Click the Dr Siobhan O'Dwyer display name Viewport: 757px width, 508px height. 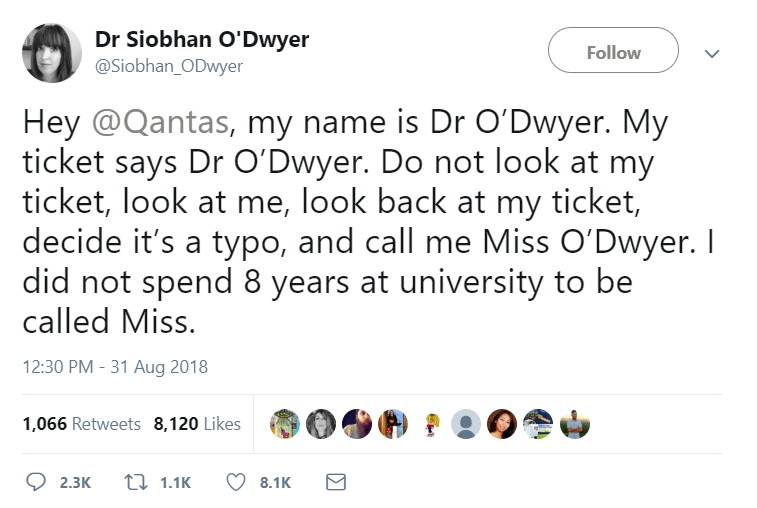pyautogui.click(x=201, y=40)
